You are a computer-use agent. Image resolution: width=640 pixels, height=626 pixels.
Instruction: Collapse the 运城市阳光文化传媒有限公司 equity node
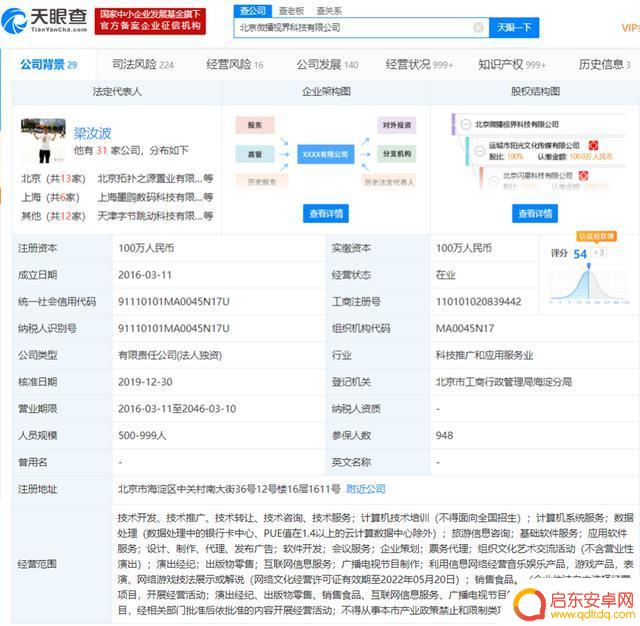click(479, 151)
